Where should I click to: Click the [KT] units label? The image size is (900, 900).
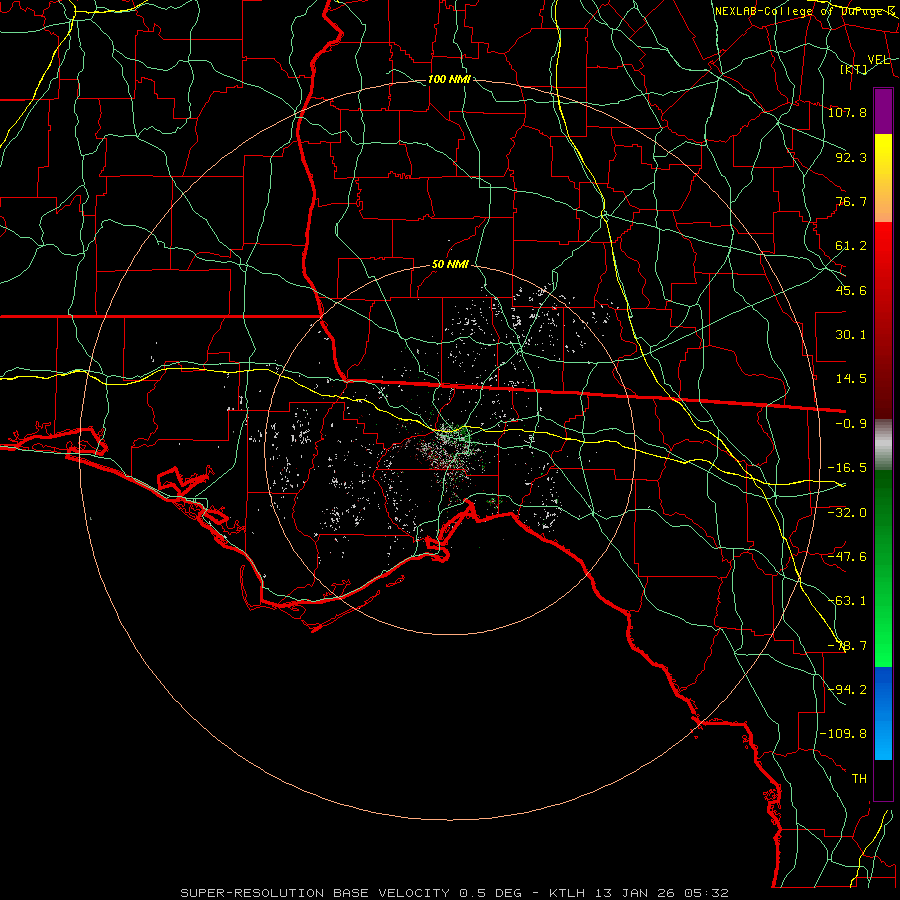click(854, 69)
